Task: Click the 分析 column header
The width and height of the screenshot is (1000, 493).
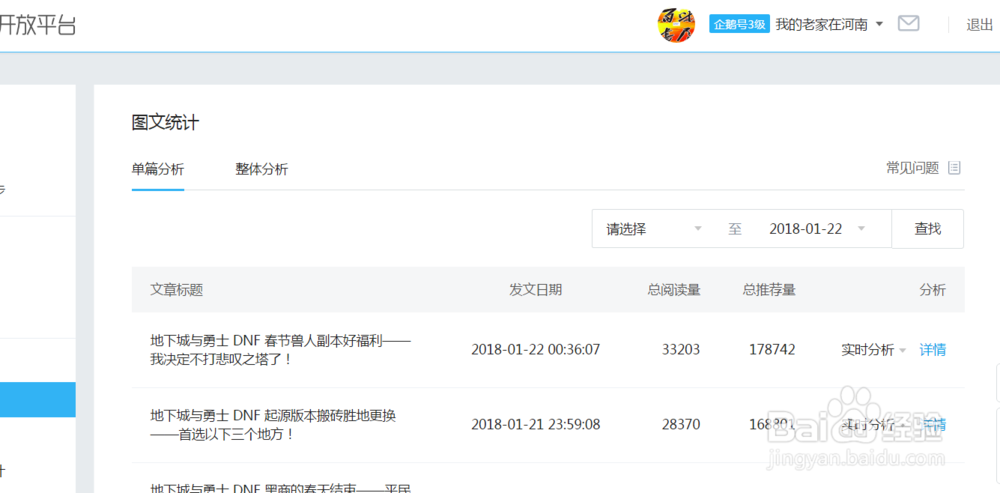Action: 932,290
